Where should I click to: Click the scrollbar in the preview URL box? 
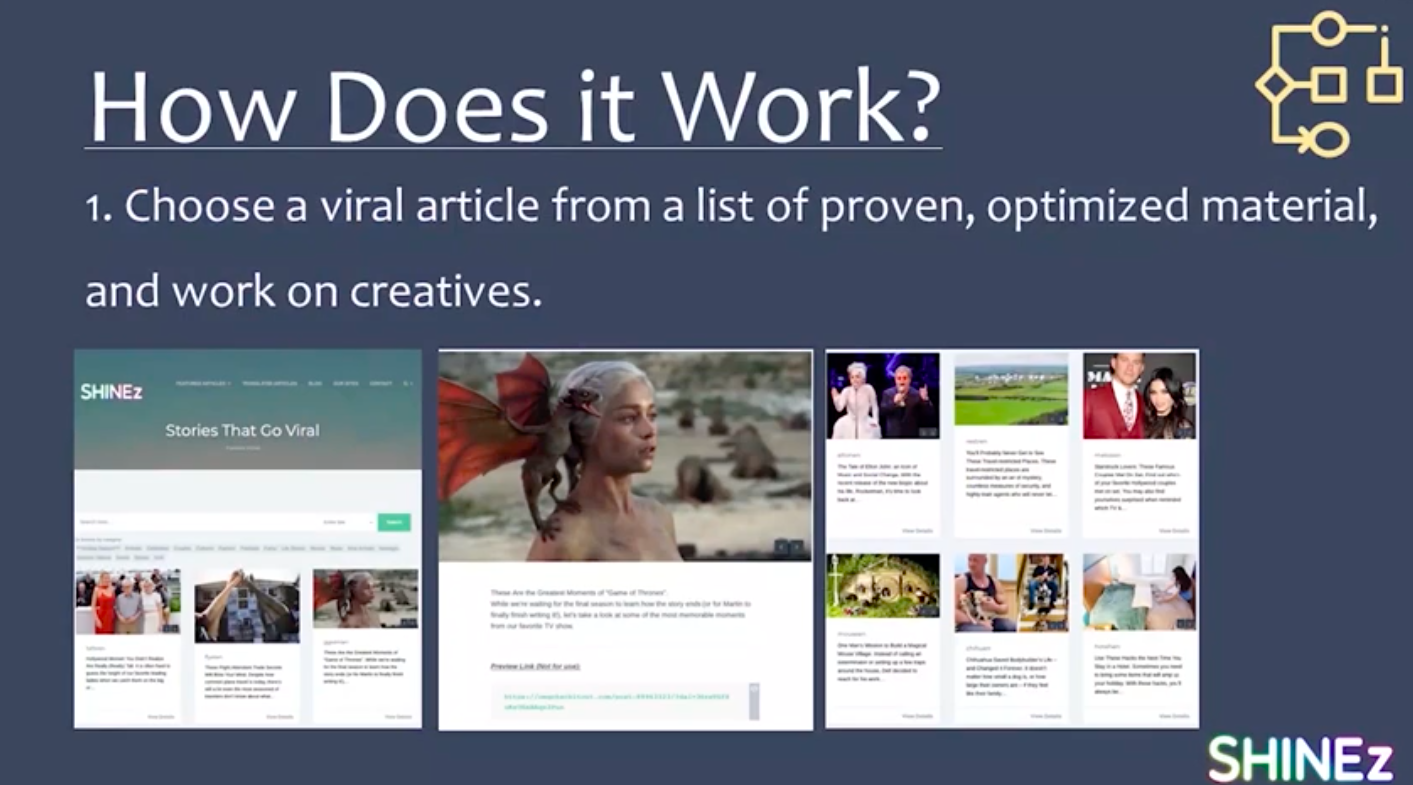pos(754,701)
